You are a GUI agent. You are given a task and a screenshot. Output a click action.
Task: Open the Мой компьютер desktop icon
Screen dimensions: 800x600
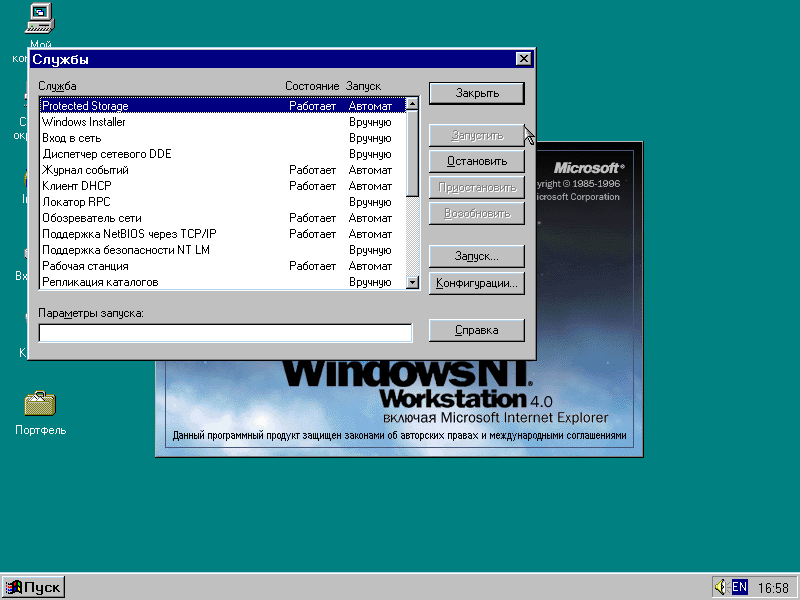[40, 19]
